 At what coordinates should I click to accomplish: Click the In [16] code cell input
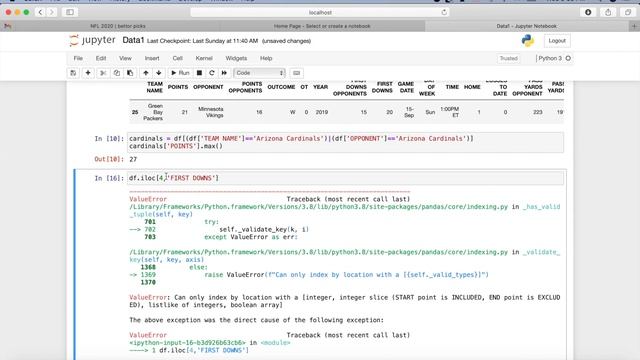pyautogui.click(x=345, y=178)
